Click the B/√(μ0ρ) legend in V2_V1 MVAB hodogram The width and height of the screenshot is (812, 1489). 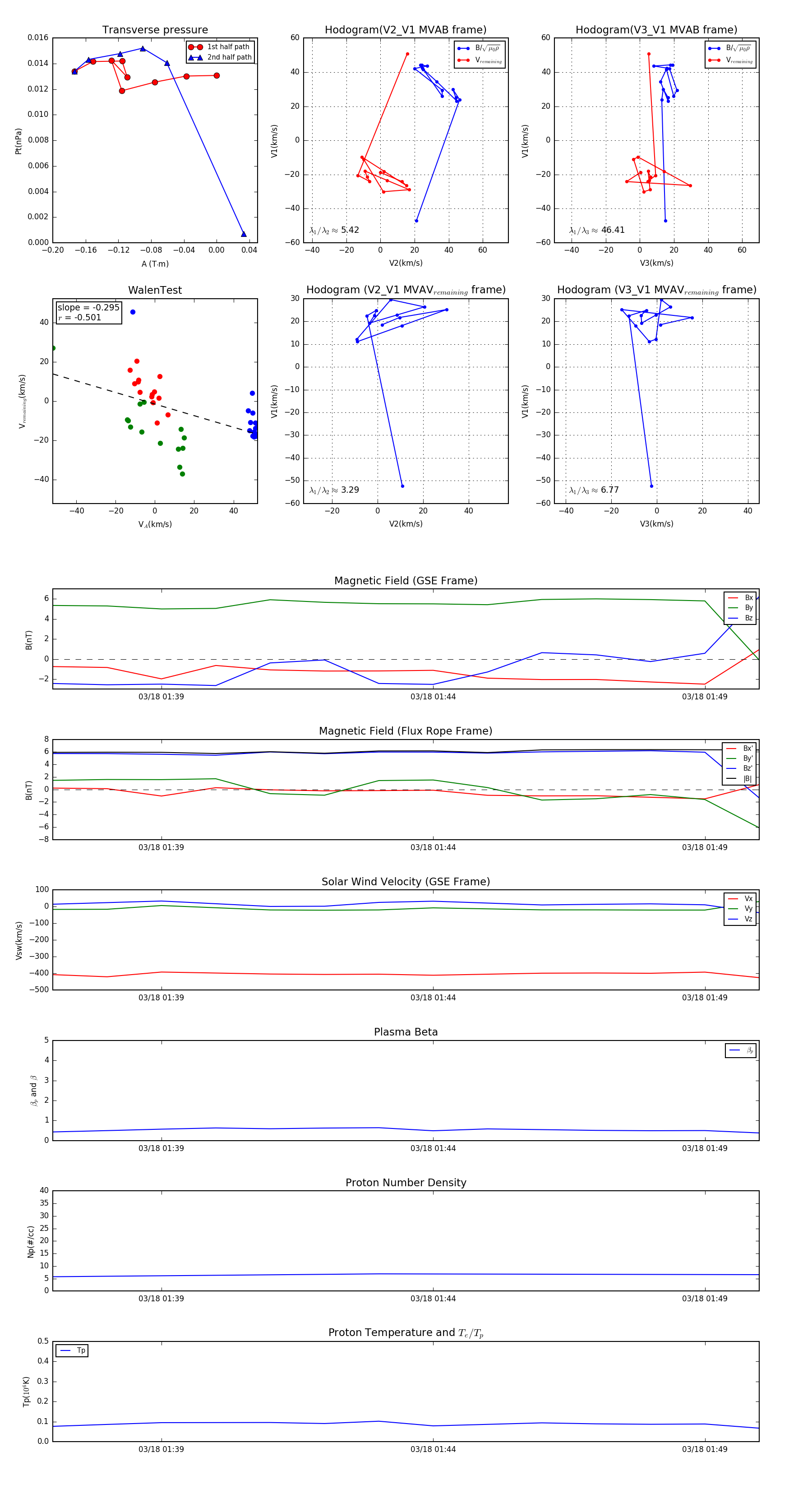pyautogui.click(x=479, y=49)
